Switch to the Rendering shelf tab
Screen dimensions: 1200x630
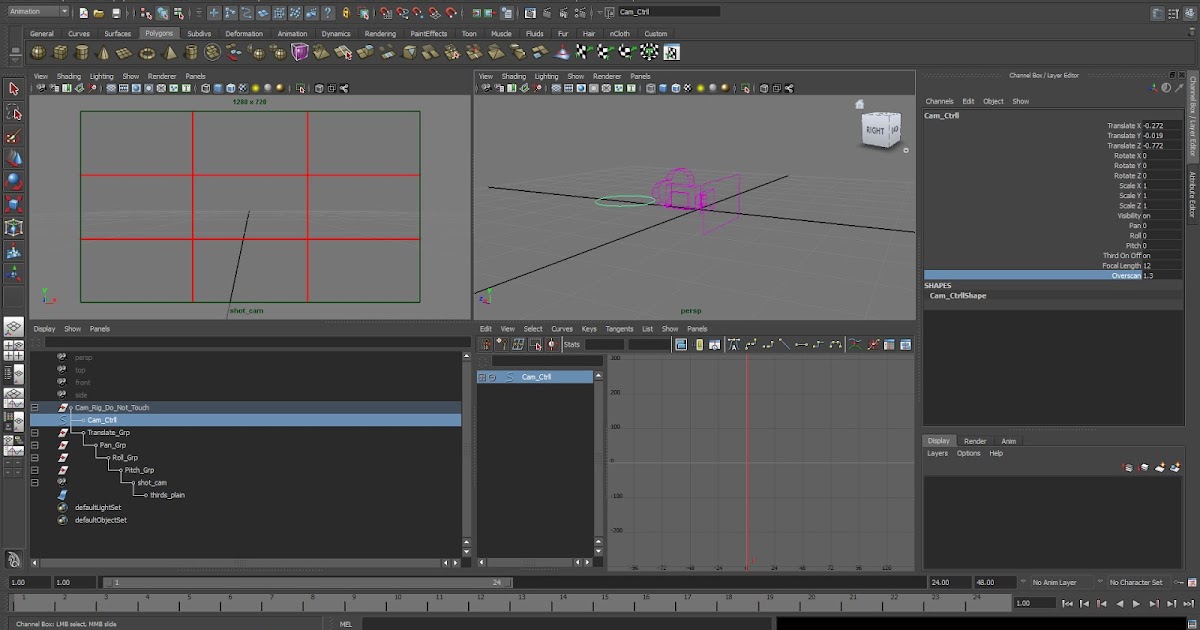click(x=380, y=33)
